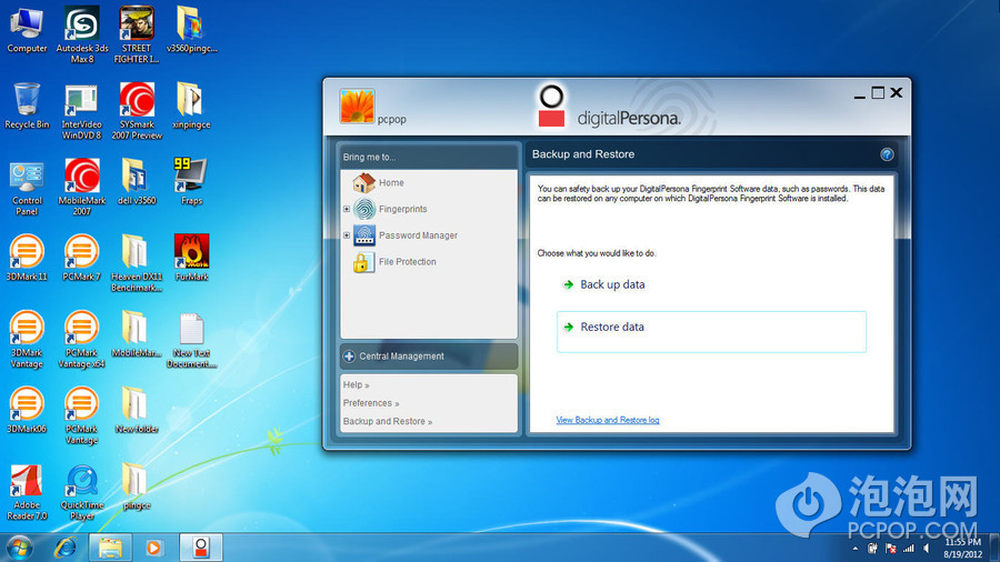1000x562 pixels.
Task: Select the PCMark 7 shortcut
Action: (82, 258)
